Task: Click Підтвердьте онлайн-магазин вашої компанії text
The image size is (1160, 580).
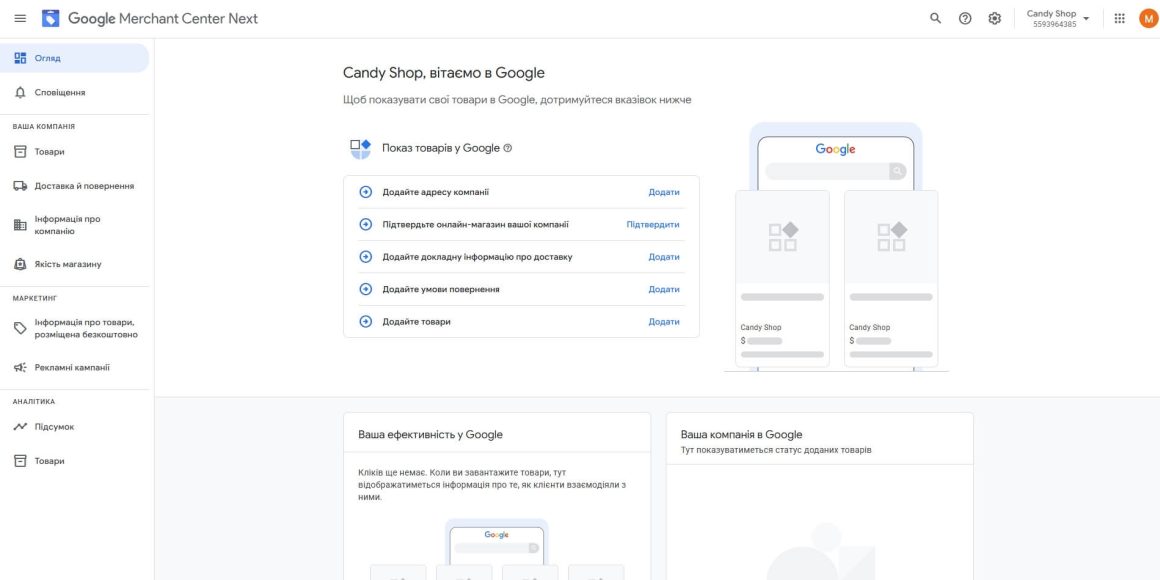Action: [x=476, y=224]
